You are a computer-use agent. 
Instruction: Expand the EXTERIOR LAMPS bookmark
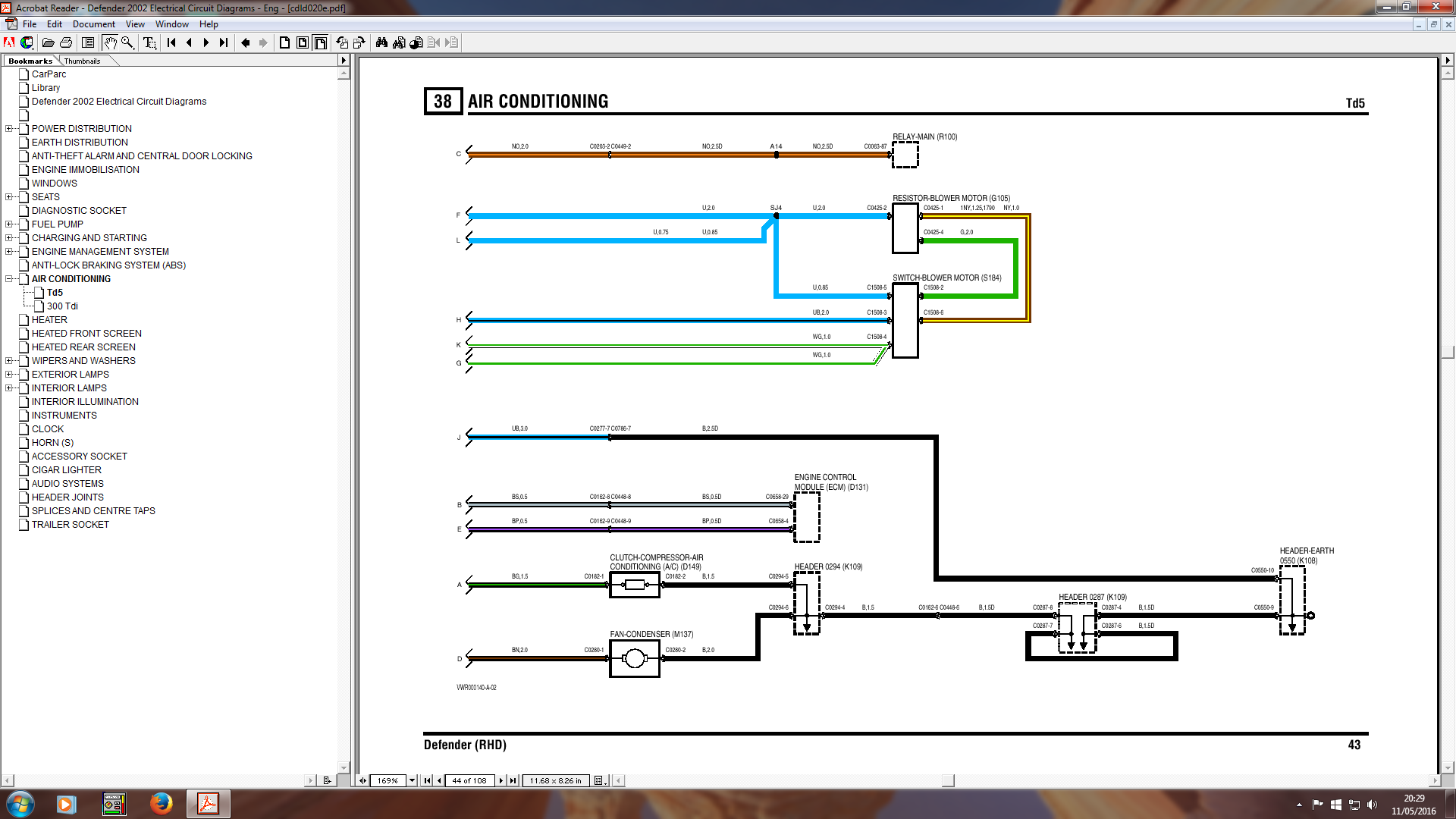point(9,375)
